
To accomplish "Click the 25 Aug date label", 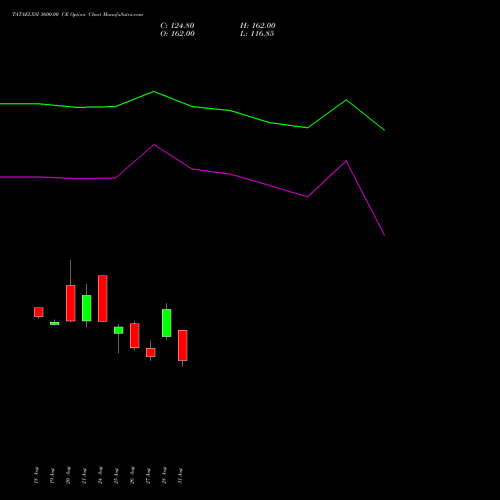I will click(x=116, y=475).
